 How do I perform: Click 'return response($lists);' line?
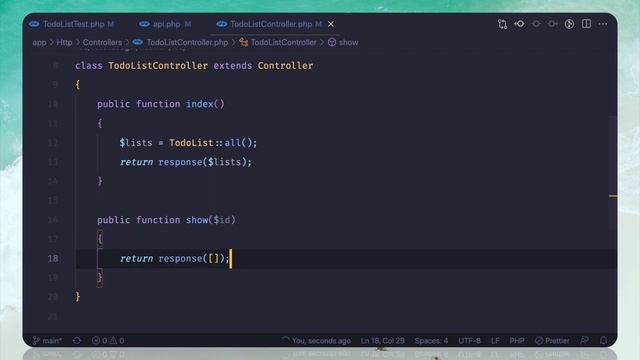coord(186,162)
